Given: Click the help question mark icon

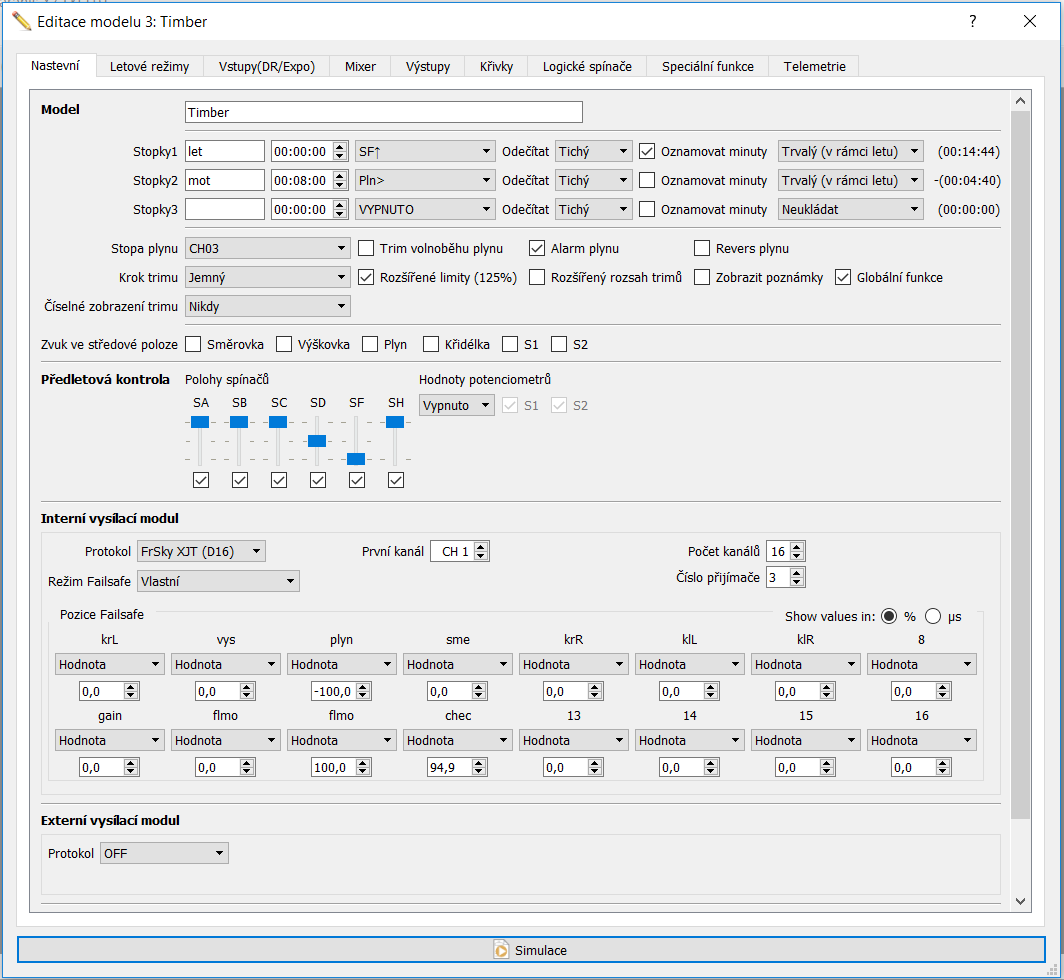Looking at the screenshot, I should tap(972, 22).
